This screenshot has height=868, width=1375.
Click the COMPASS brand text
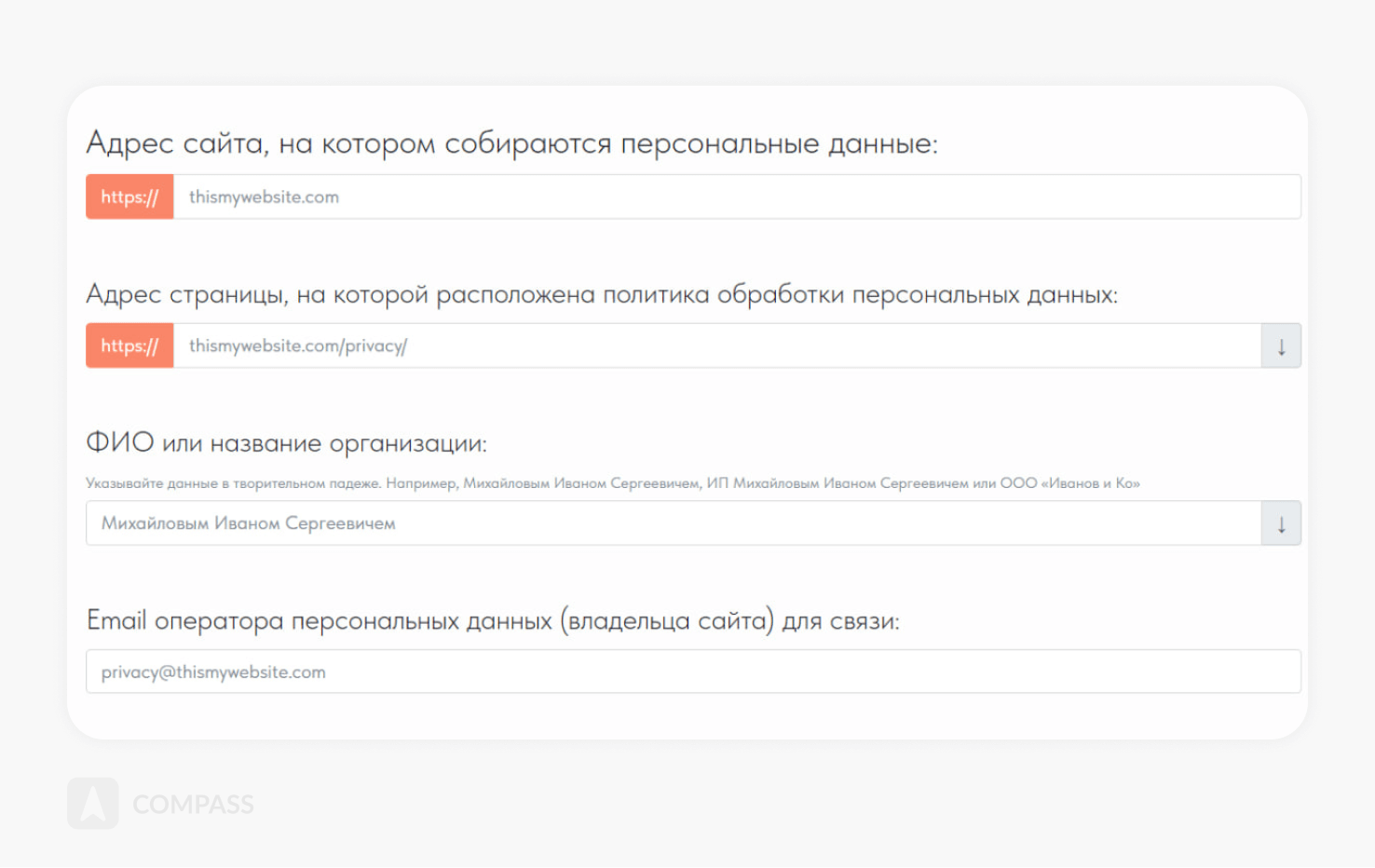point(193,805)
